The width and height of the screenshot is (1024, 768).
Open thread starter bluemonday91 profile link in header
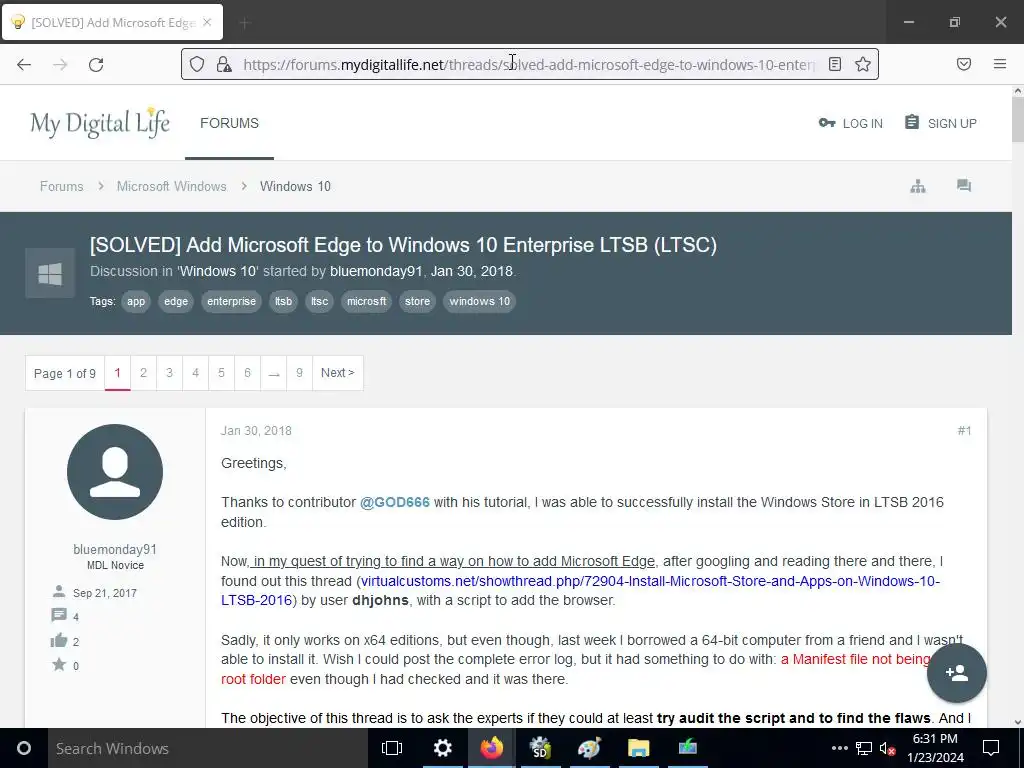pos(376,271)
